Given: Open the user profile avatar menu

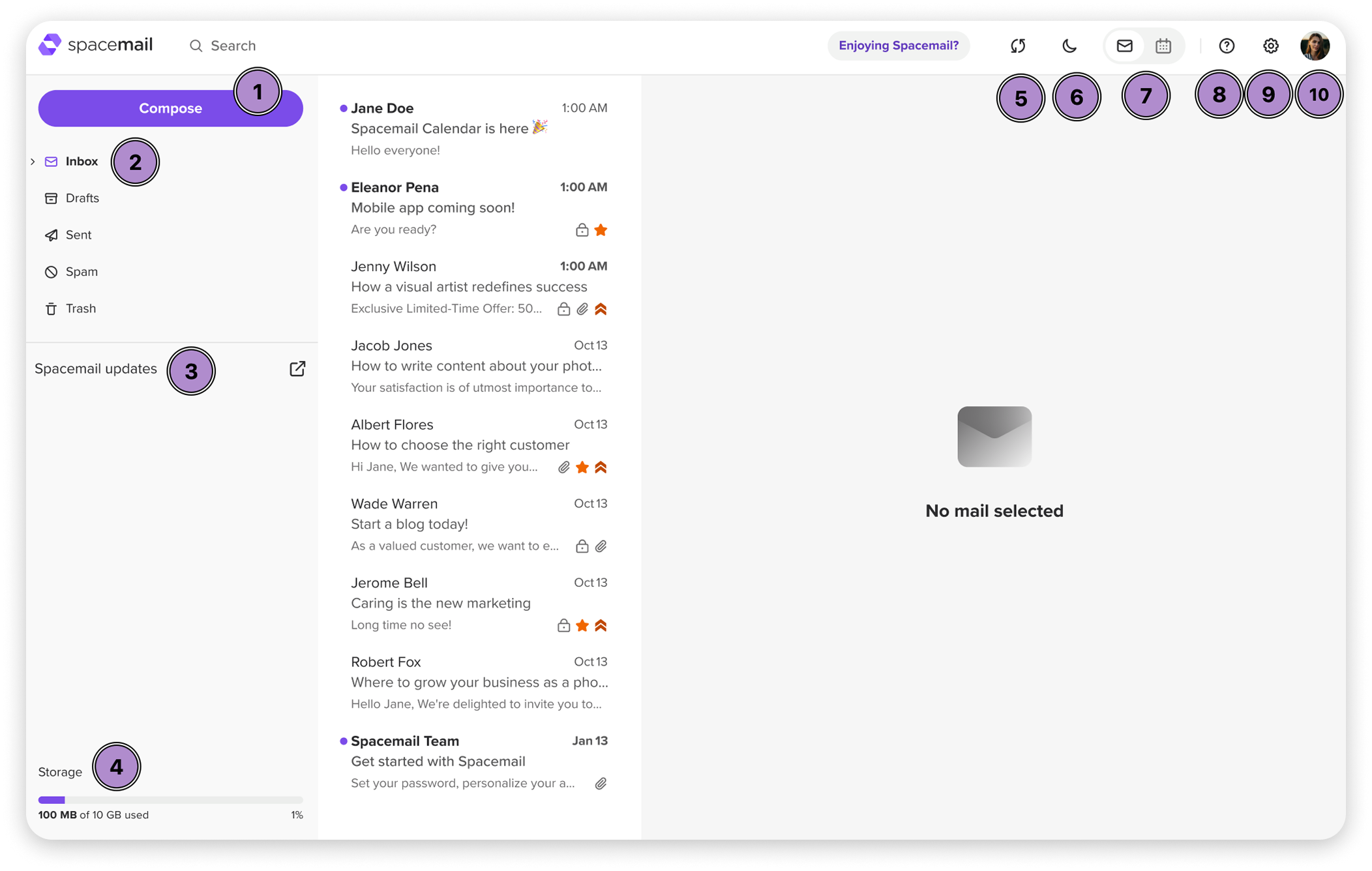Looking at the screenshot, I should (1315, 46).
